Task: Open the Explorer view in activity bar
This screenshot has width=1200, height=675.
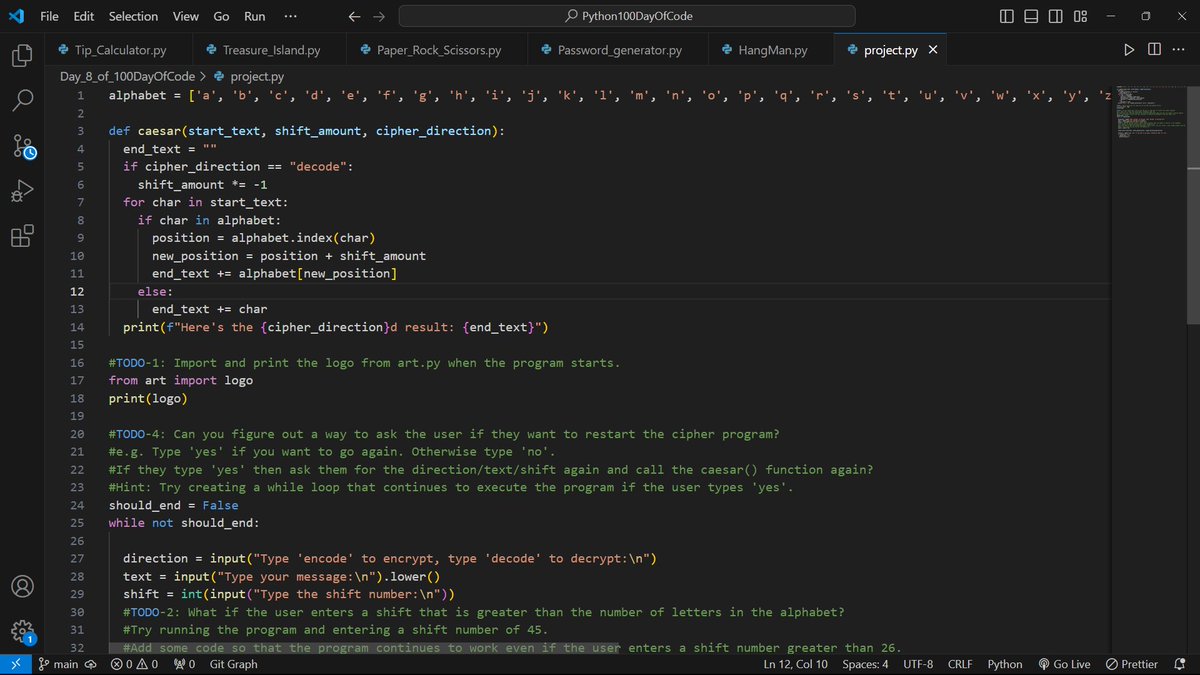Action: (23, 56)
